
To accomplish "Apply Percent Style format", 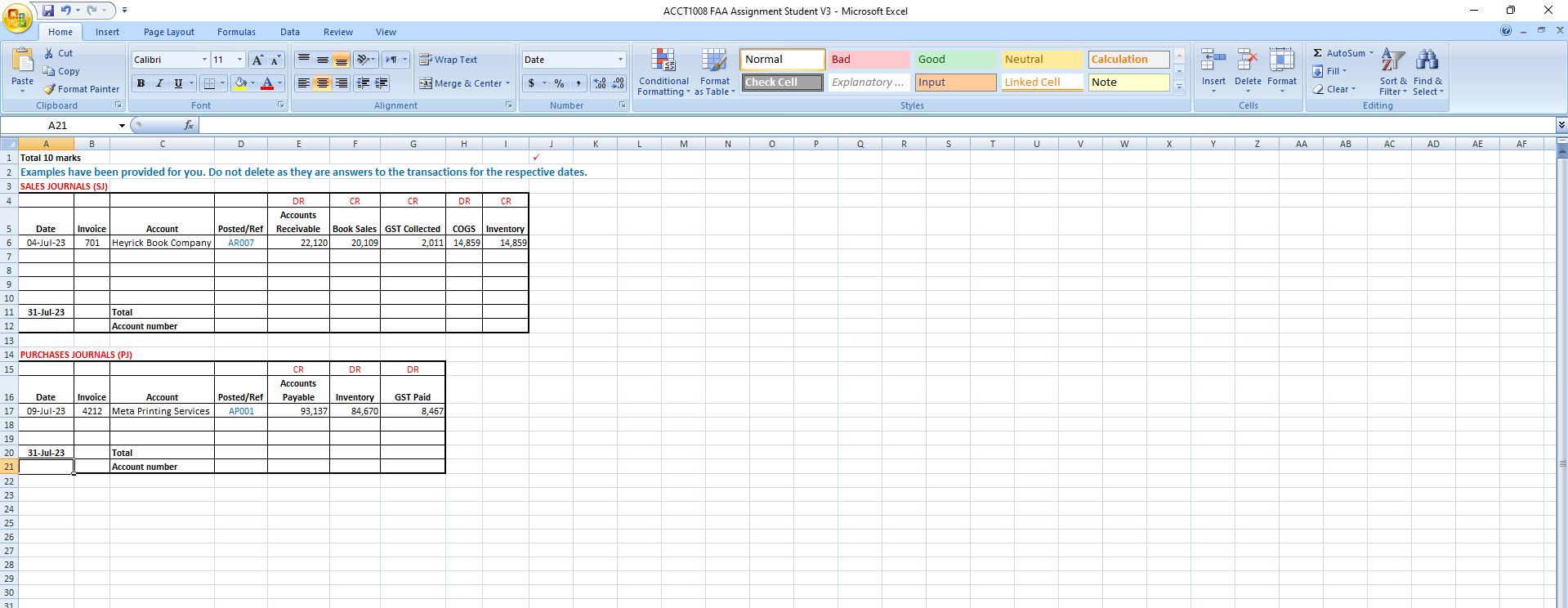I will click(x=559, y=83).
